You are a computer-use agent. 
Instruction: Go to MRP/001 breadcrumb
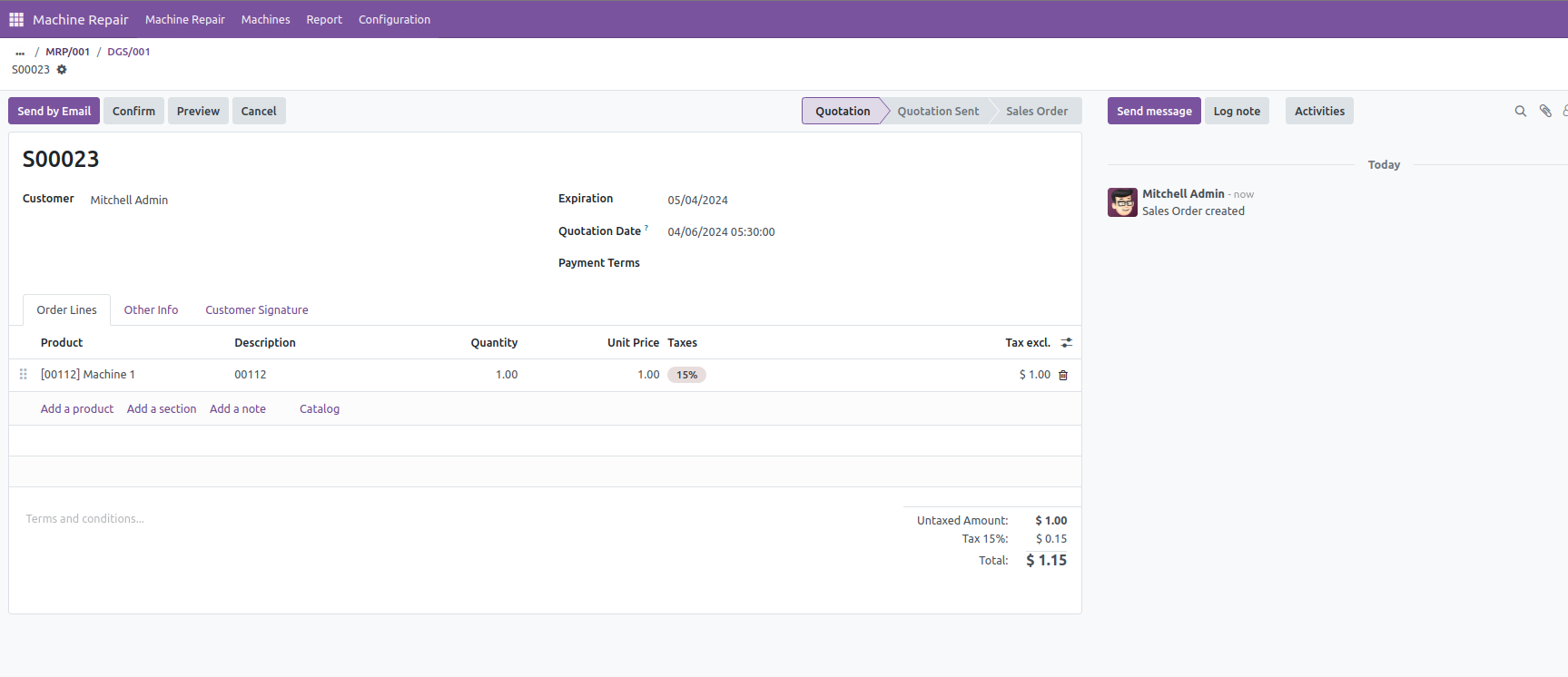point(68,52)
